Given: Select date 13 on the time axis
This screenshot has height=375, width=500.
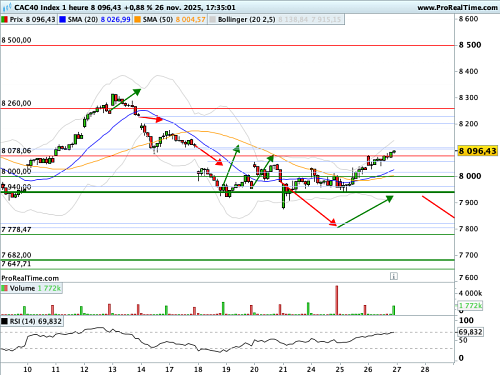Looking at the screenshot, I should (x=112, y=369).
